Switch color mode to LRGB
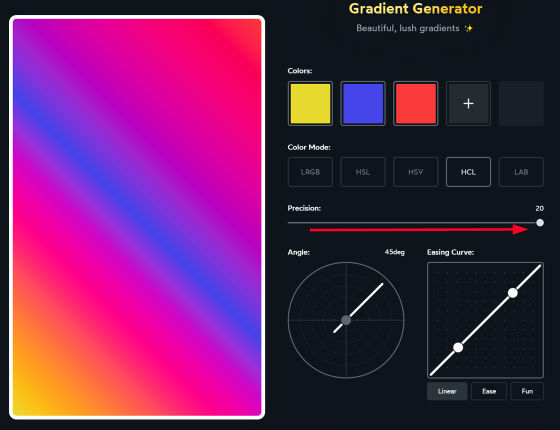560x430 pixels. pyautogui.click(x=310, y=172)
